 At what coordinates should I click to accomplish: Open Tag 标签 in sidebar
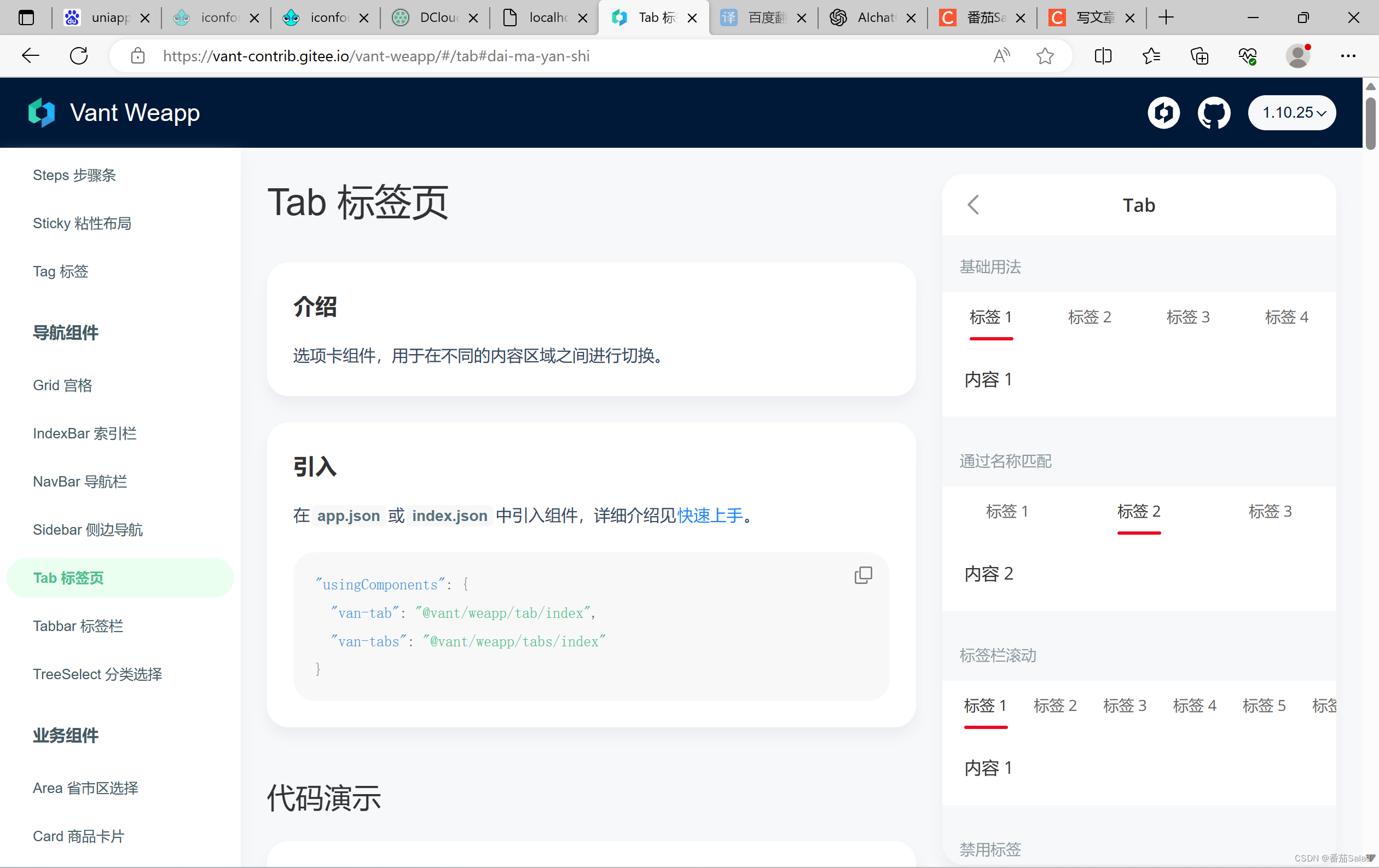[61, 271]
